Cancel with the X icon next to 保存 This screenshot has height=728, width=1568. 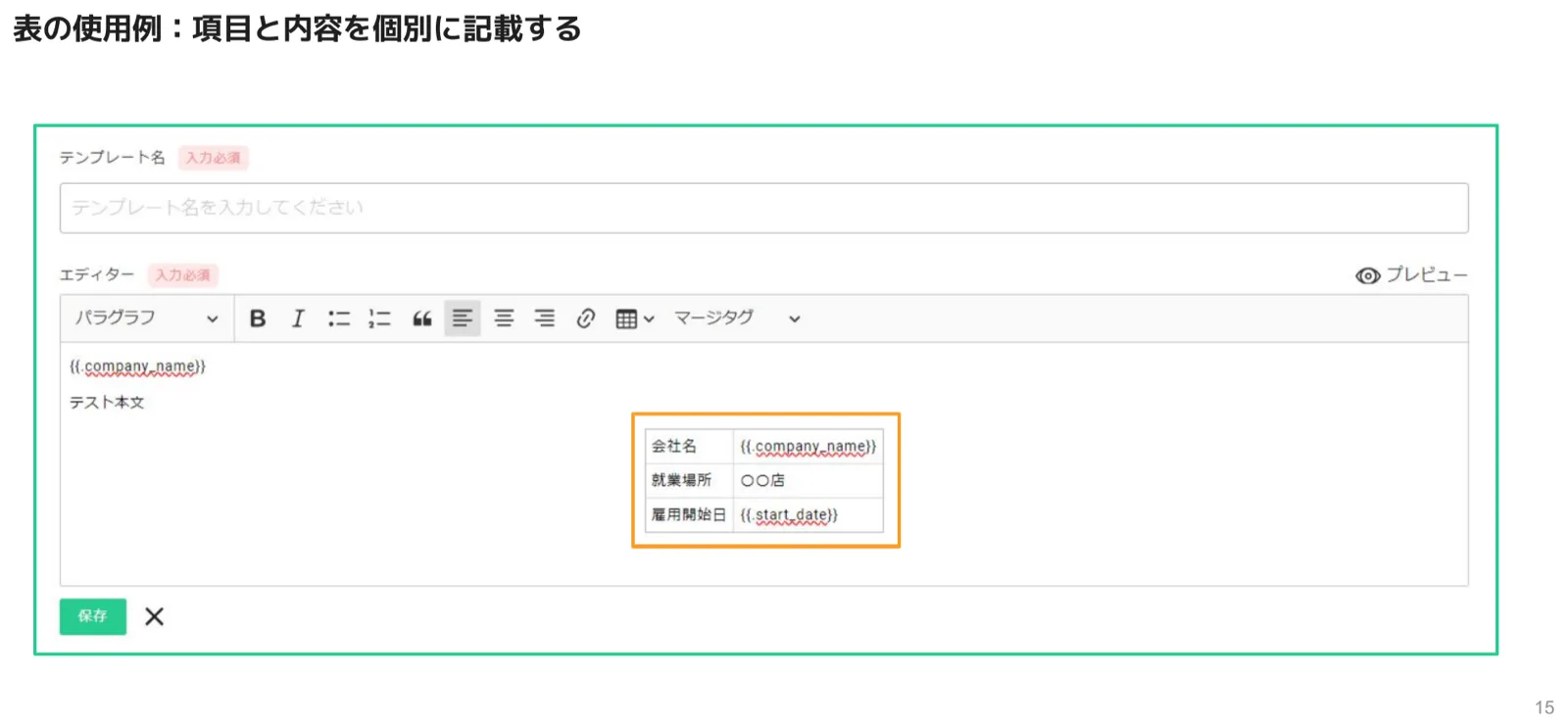154,616
